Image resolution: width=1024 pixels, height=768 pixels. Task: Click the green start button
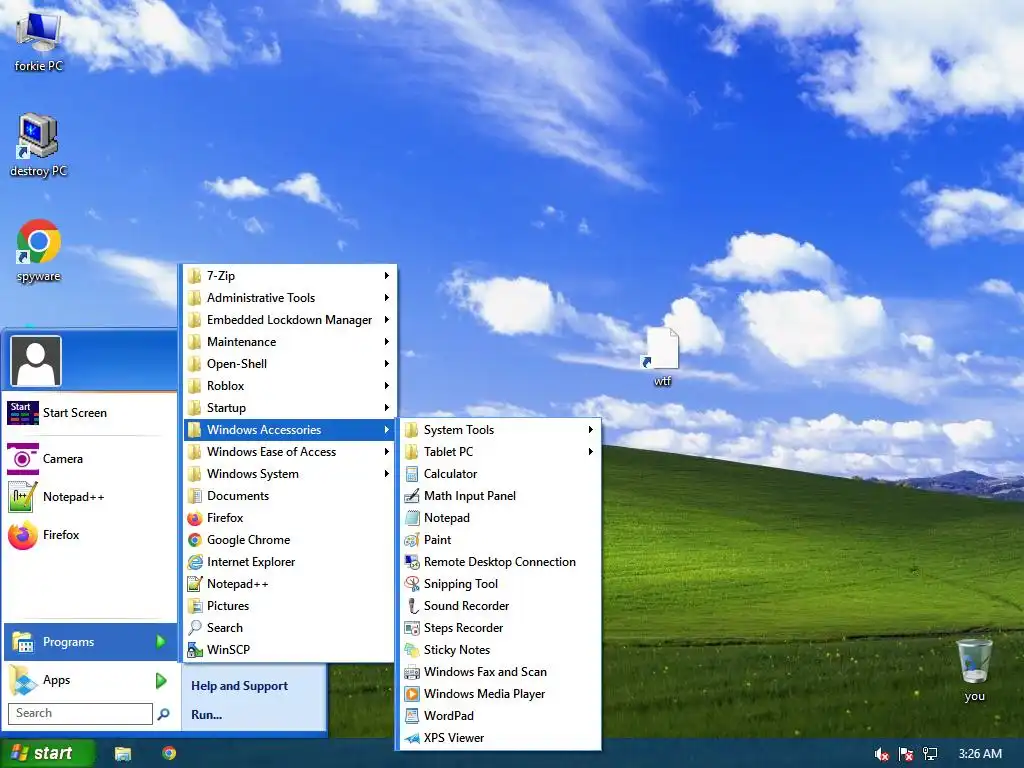click(48, 753)
